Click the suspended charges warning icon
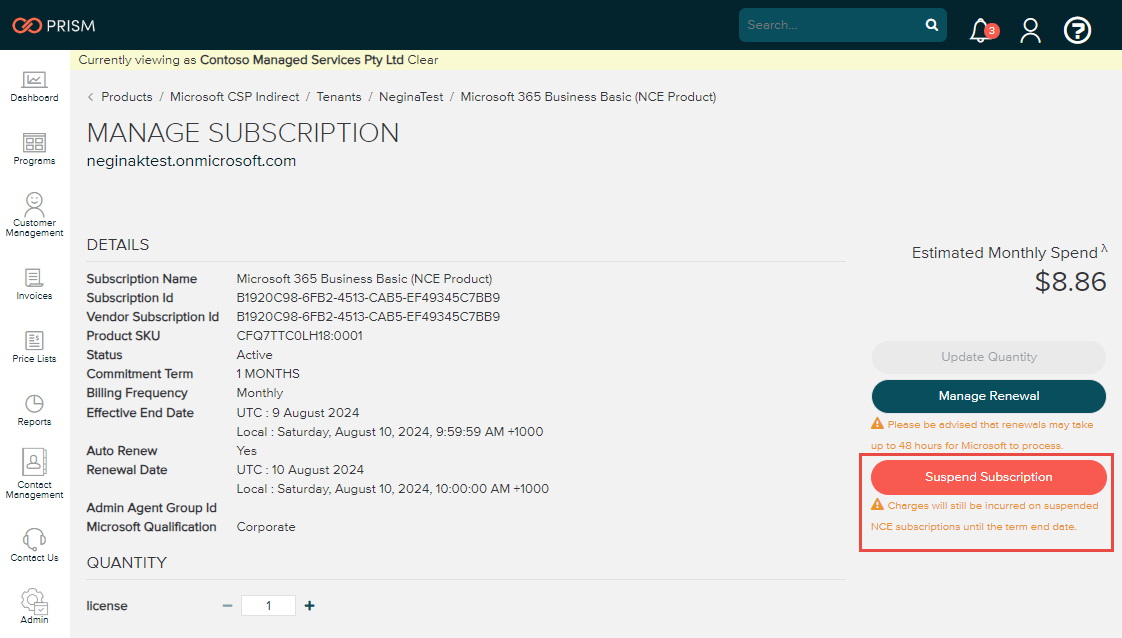The height and width of the screenshot is (638, 1122). click(877, 505)
